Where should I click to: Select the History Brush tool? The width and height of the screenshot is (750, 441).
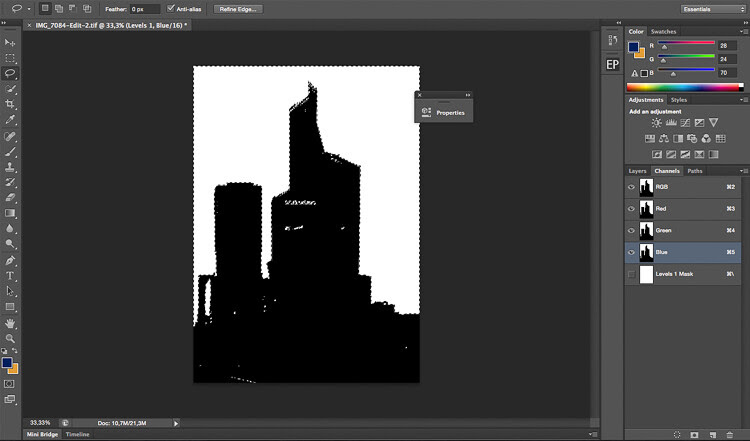pos(10,182)
